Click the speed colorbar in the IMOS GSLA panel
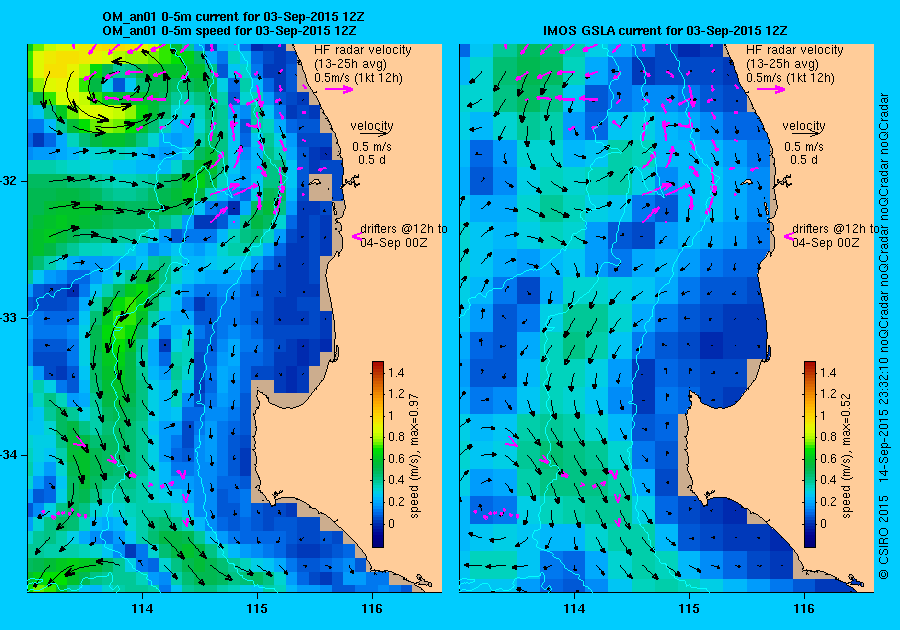The image size is (900, 630). click(810, 454)
